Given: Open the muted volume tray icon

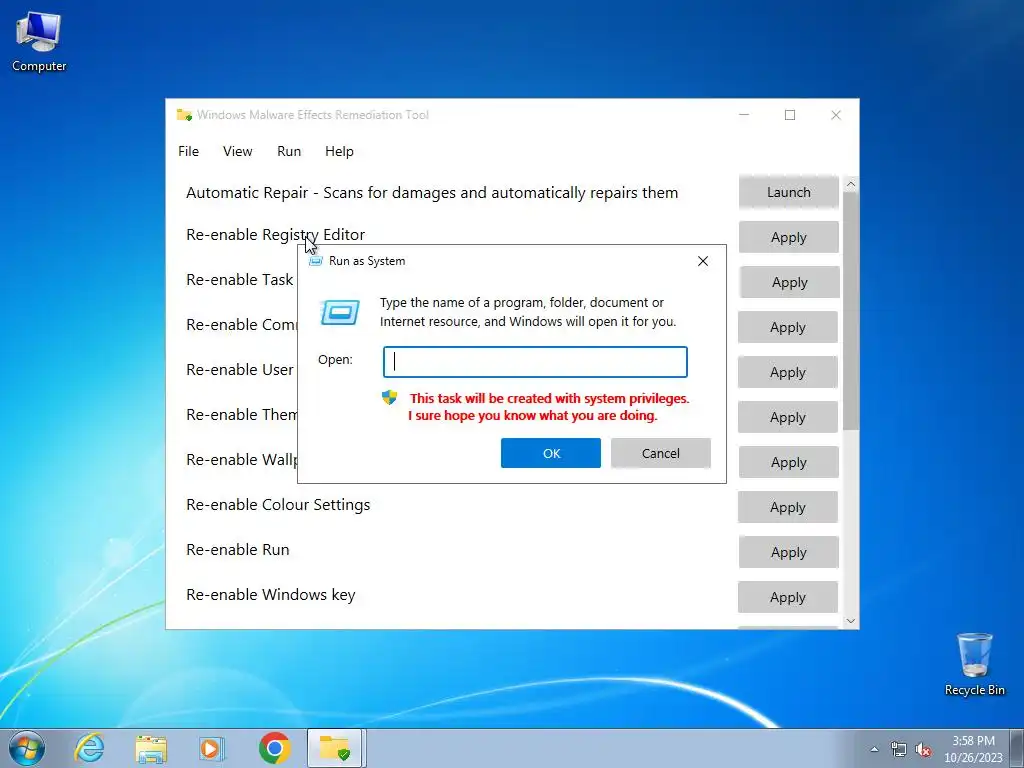Looking at the screenshot, I should tap(923, 749).
